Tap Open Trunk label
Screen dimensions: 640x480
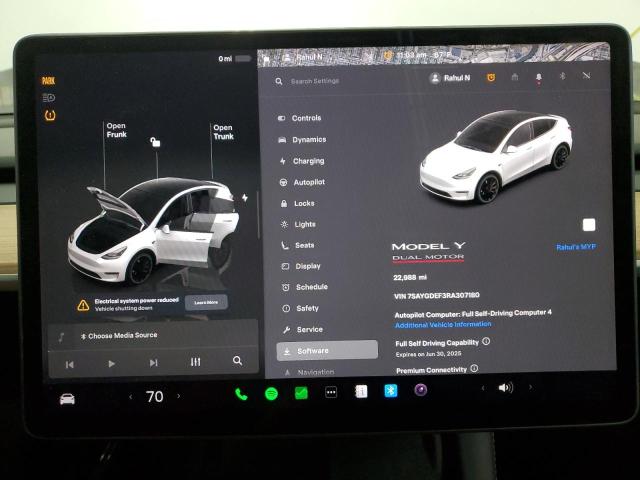(x=223, y=132)
